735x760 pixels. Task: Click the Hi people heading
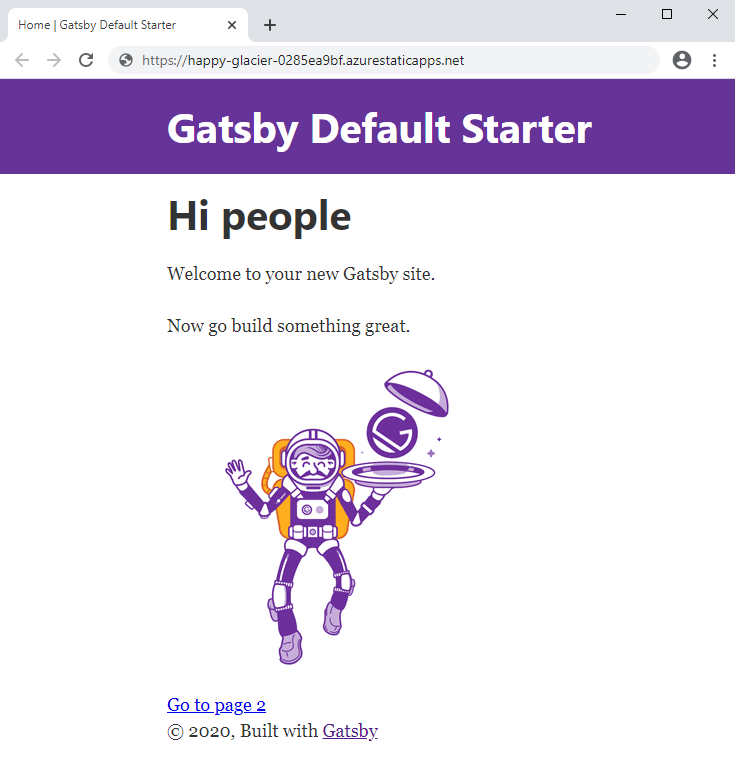tap(259, 217)
